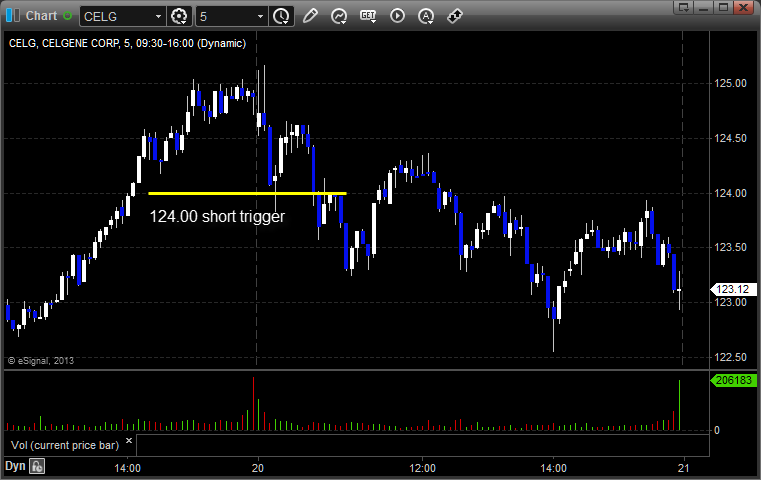761x480 pixels.
Task: Click the tall green volume bar at far right
Action: (x=679, y=405)
